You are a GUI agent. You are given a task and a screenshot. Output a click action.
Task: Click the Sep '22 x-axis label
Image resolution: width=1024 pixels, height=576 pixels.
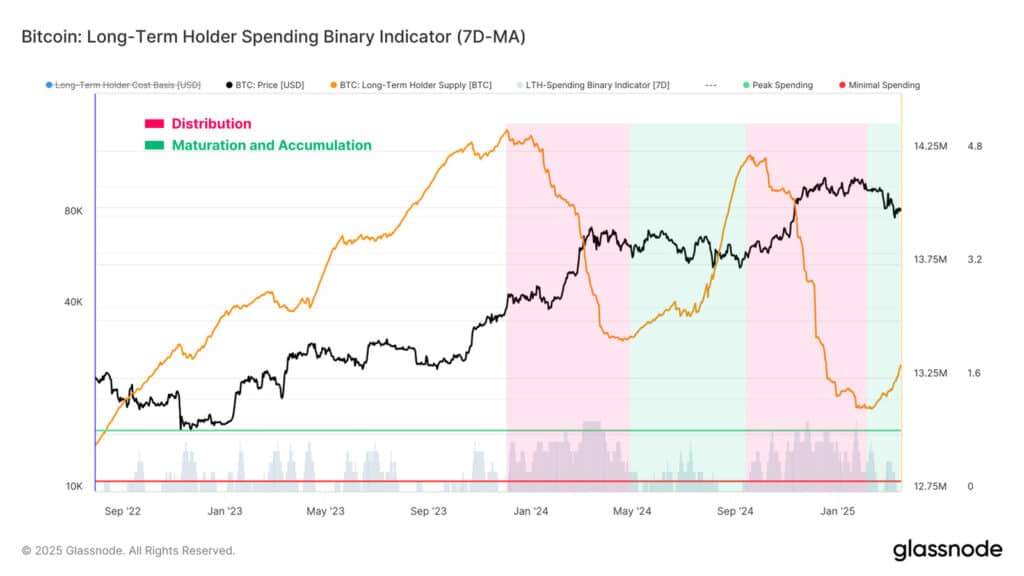tap(123, 511)
